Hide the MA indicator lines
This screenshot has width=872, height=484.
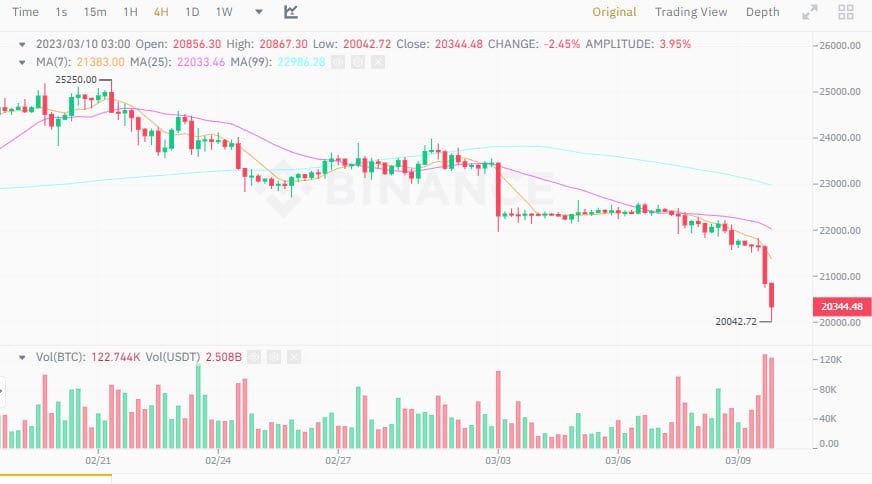[337, 62]
